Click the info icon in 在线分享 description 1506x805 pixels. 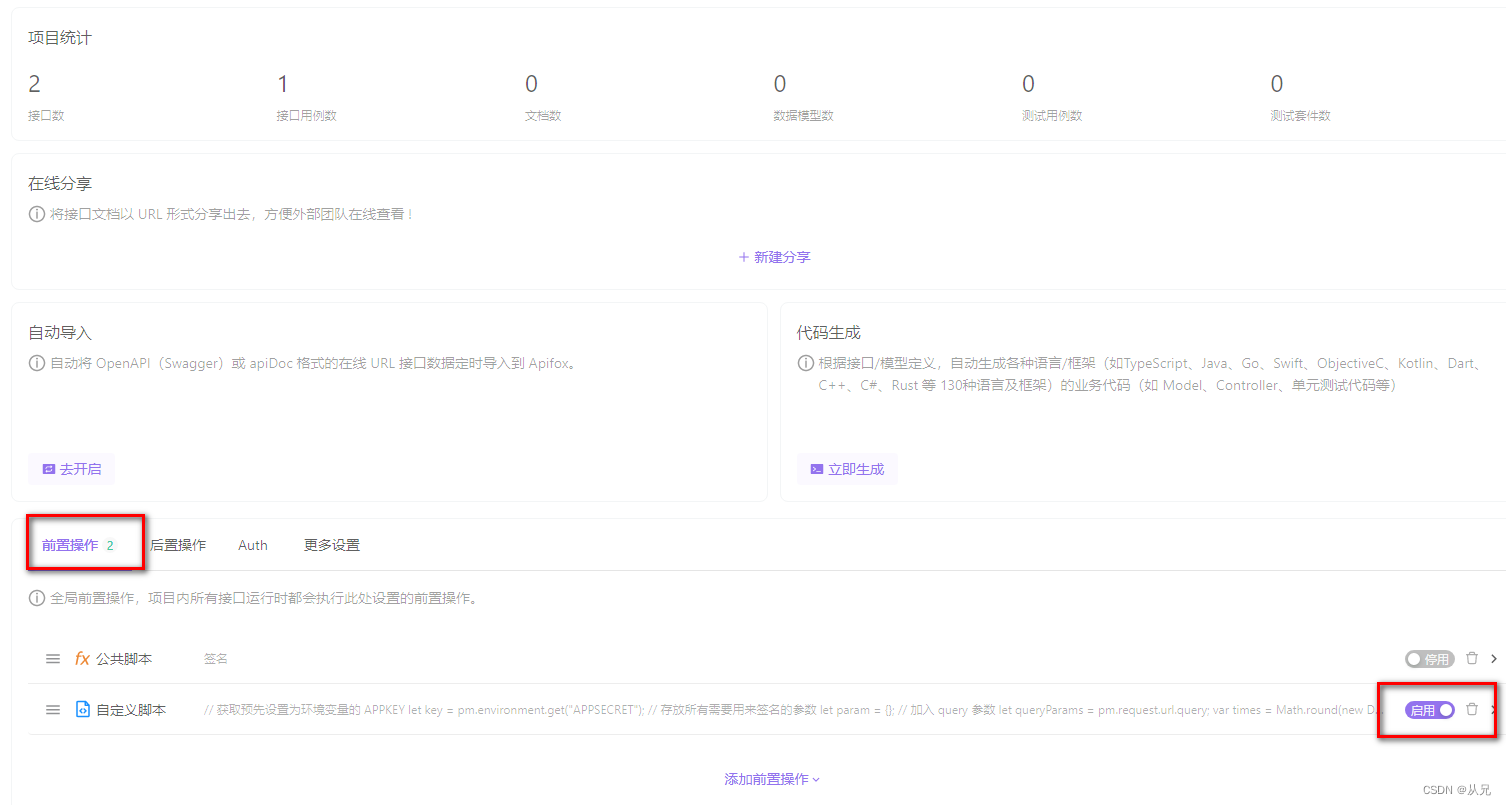(x=37, y=214)
